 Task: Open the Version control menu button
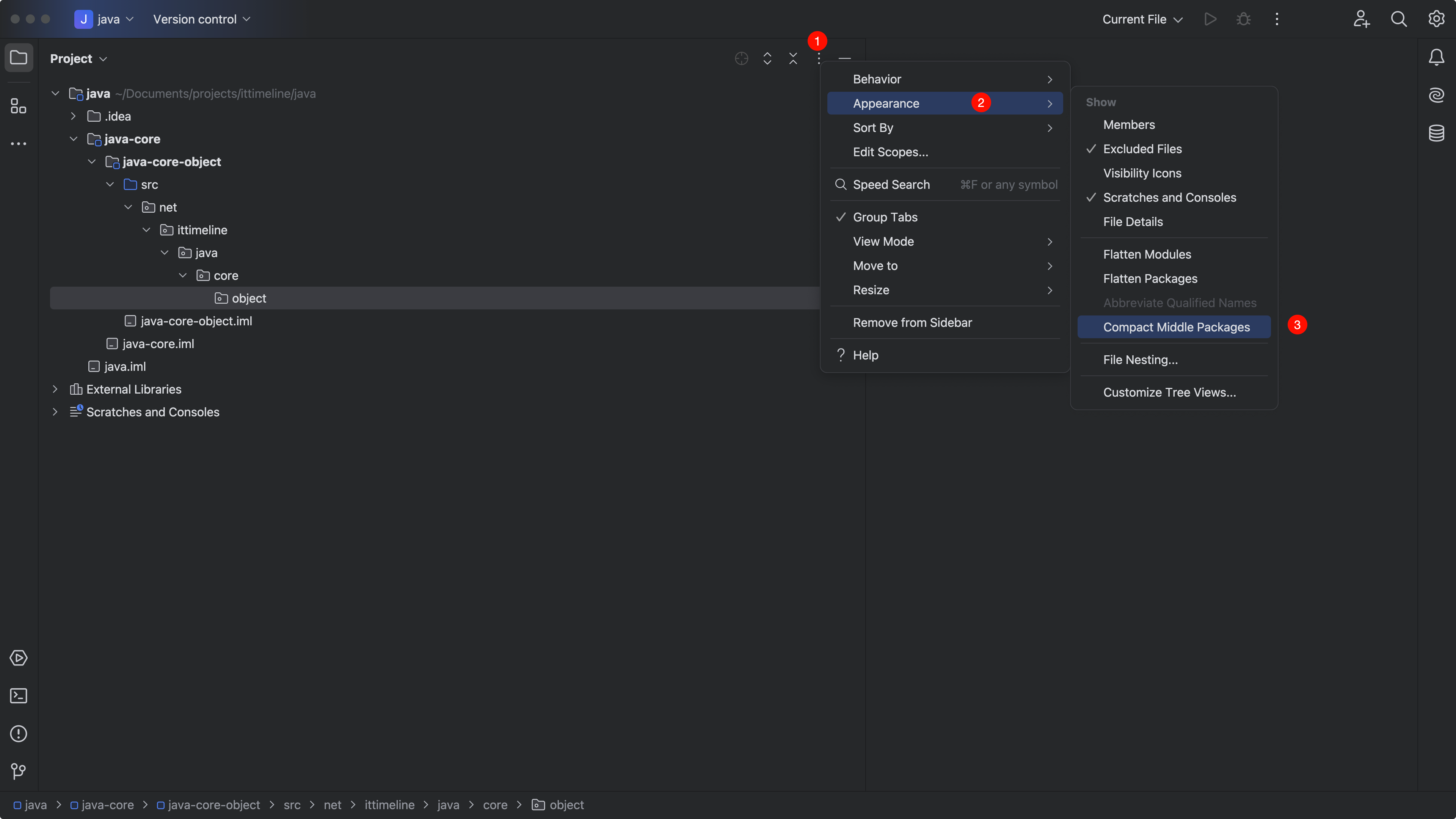pos(201,19)
